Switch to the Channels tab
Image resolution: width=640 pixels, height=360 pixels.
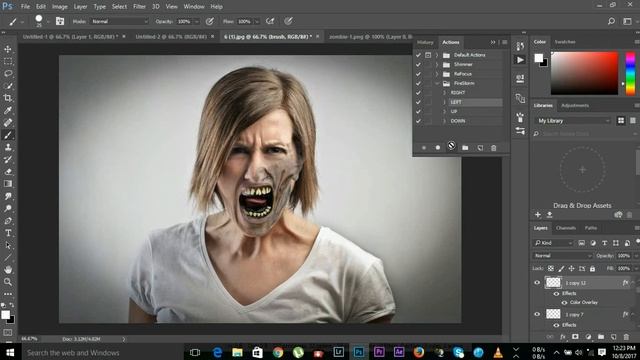coord(566,228)
